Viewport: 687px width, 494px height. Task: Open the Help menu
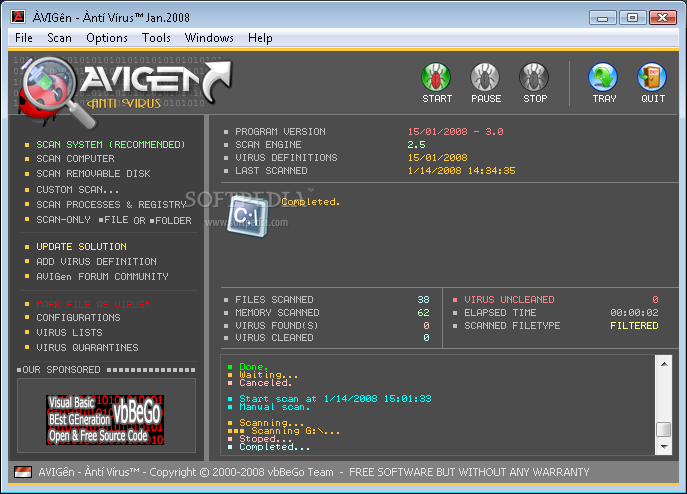point(260,38)
